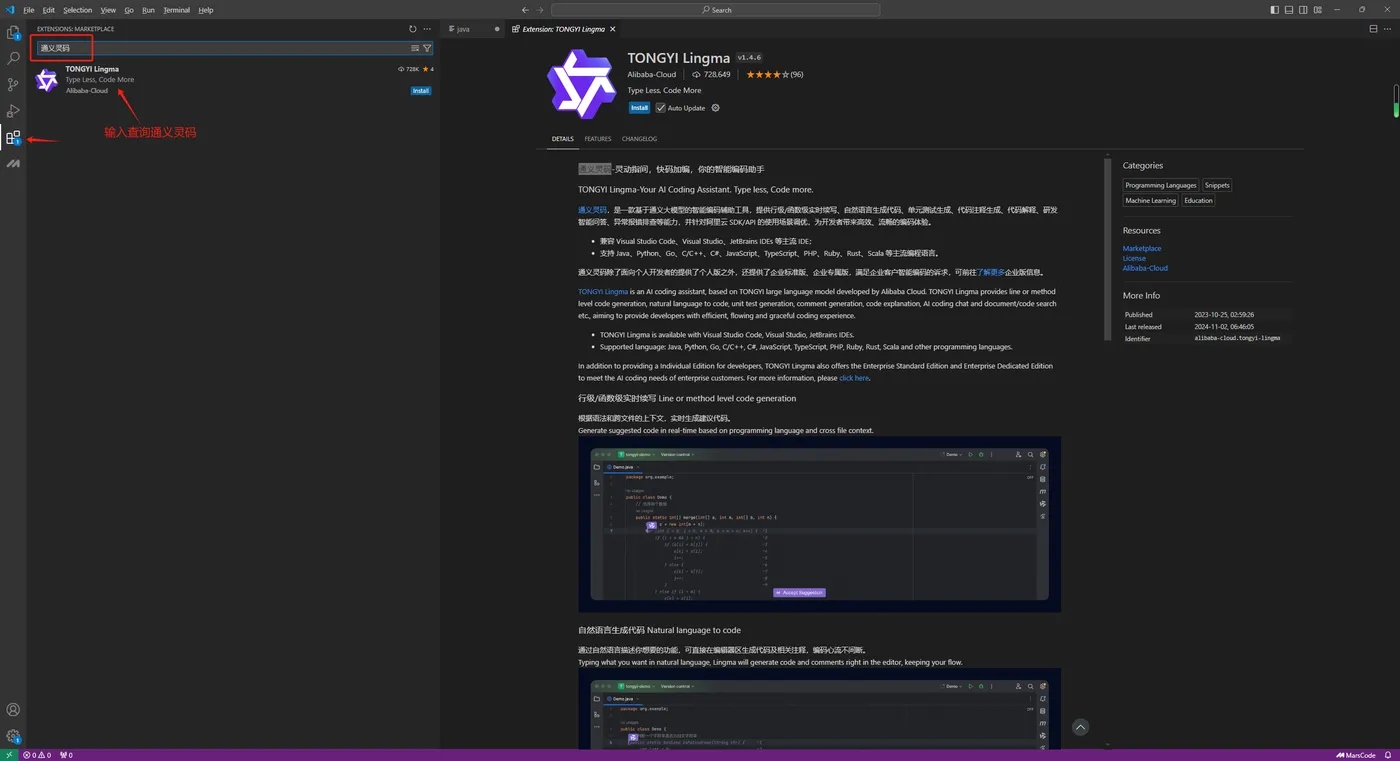Screen dimensions: 1400x761
Task: Toggle the bottom panel visibility
Action: 1289,10
